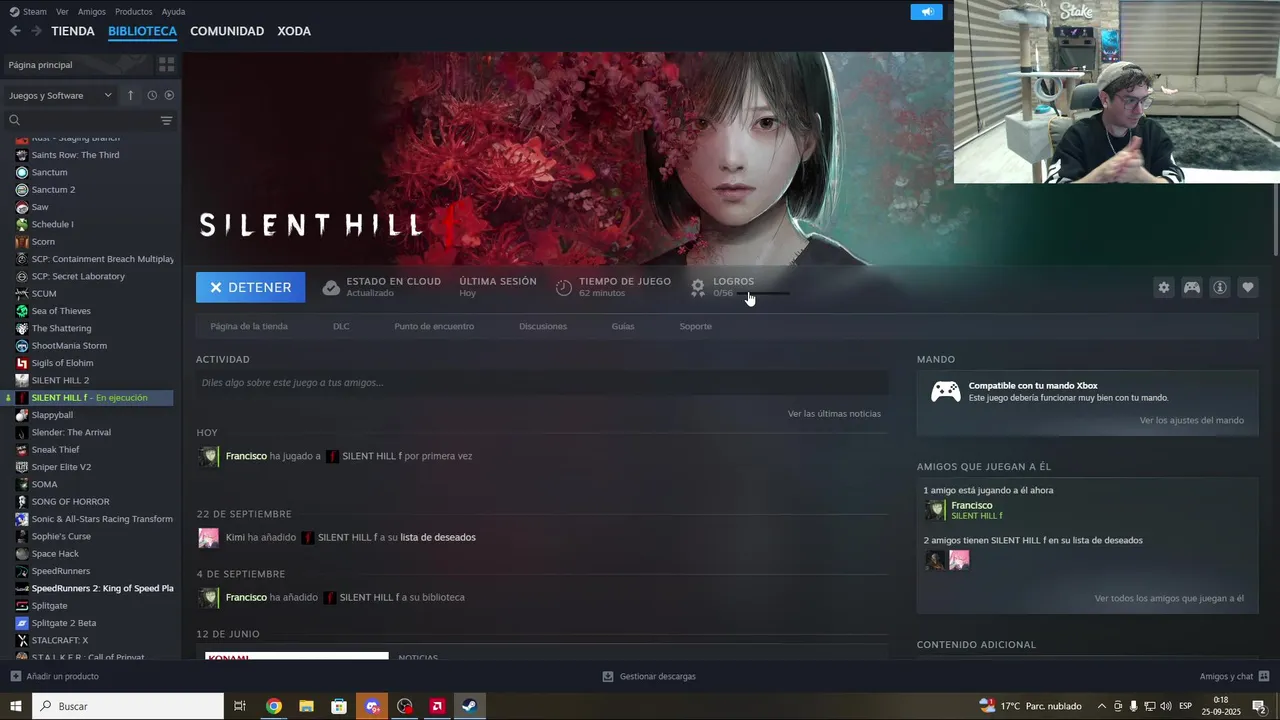Screen dimensions: 1280x720
Task: Open controller settings icon for the game
Action: click(1192, 287)
